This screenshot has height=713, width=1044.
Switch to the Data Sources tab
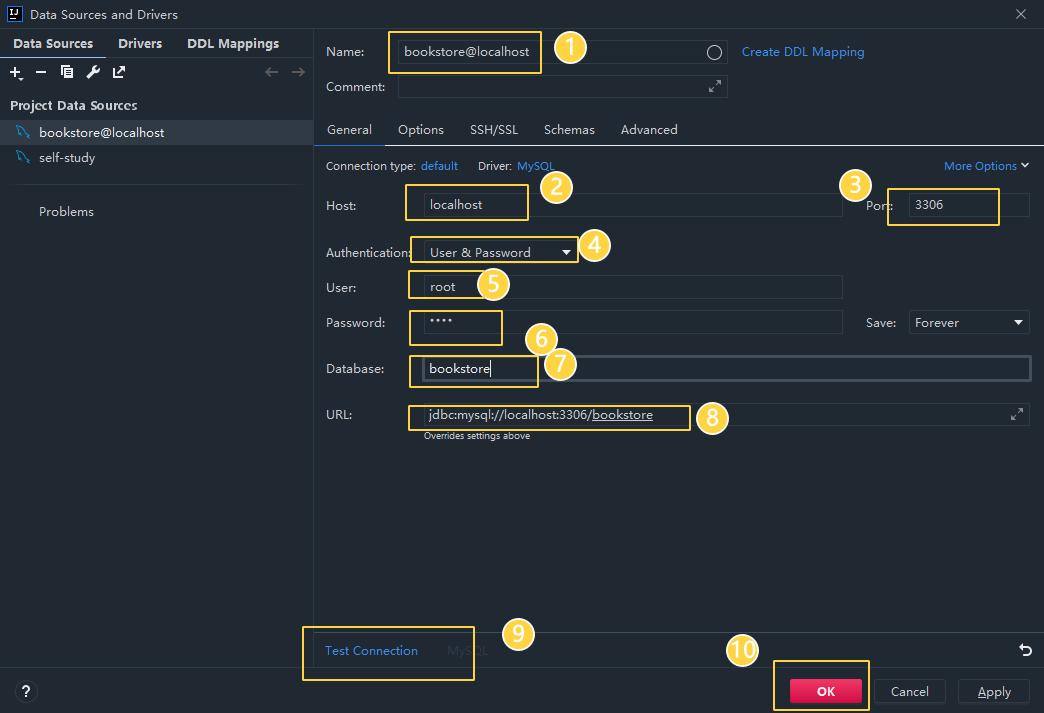coord(53,44)
